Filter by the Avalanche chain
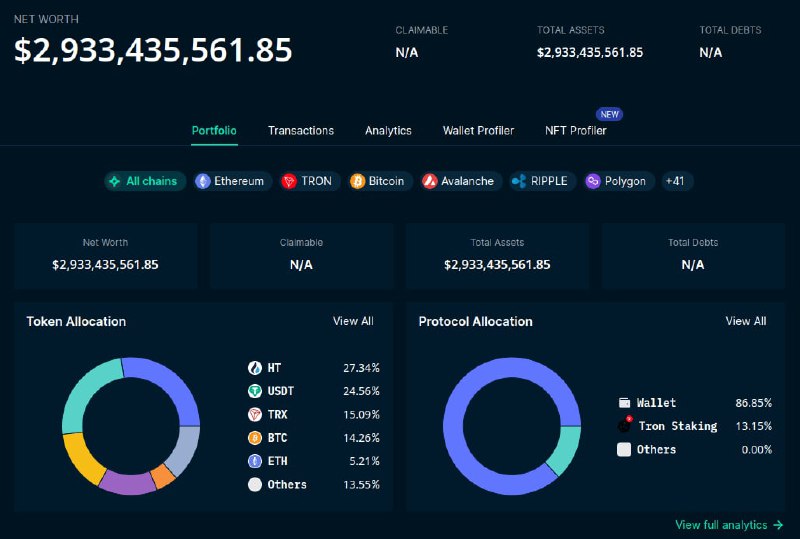 (x=461, y=181)
